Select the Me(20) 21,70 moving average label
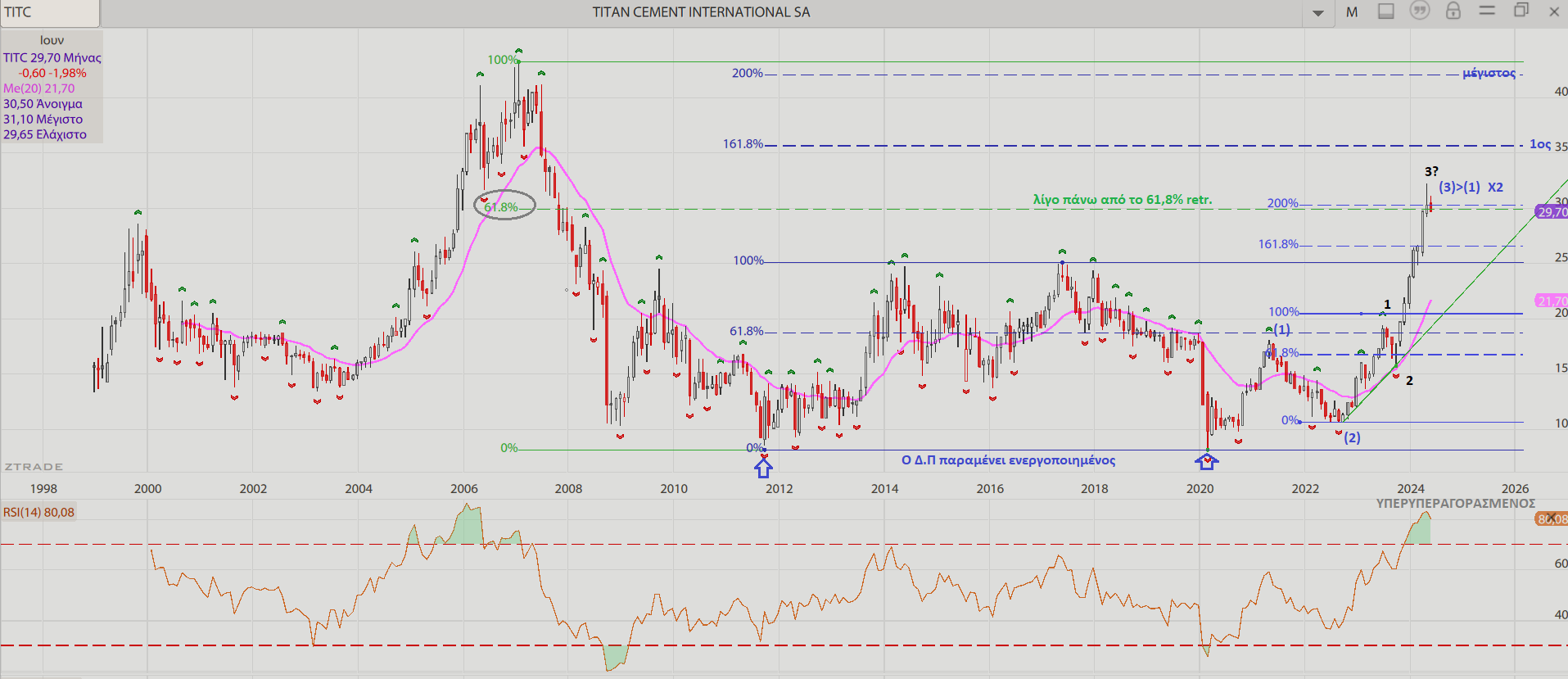 pyautogui.click(x=38, y=88)
